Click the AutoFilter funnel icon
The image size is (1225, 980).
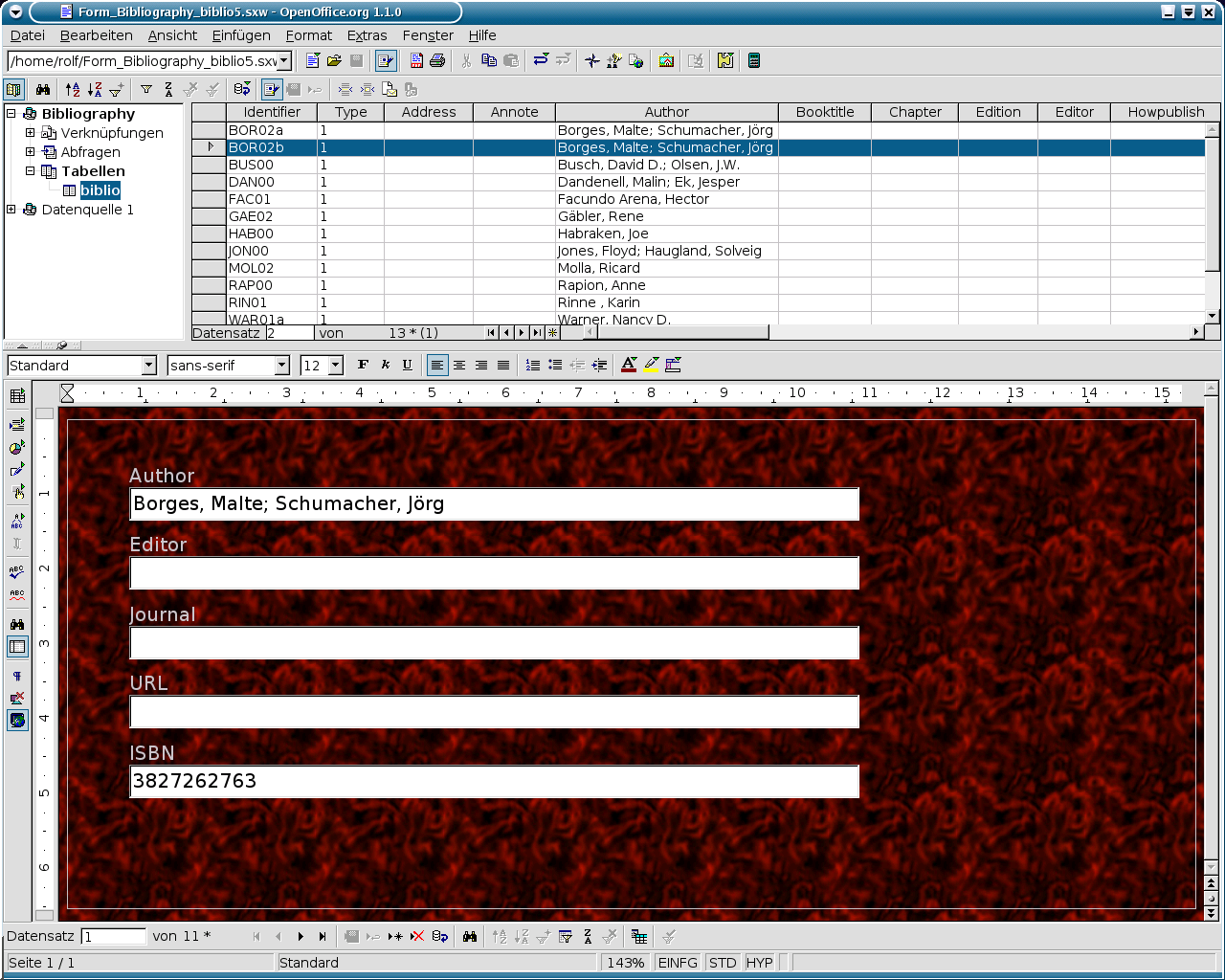point(146,89)
